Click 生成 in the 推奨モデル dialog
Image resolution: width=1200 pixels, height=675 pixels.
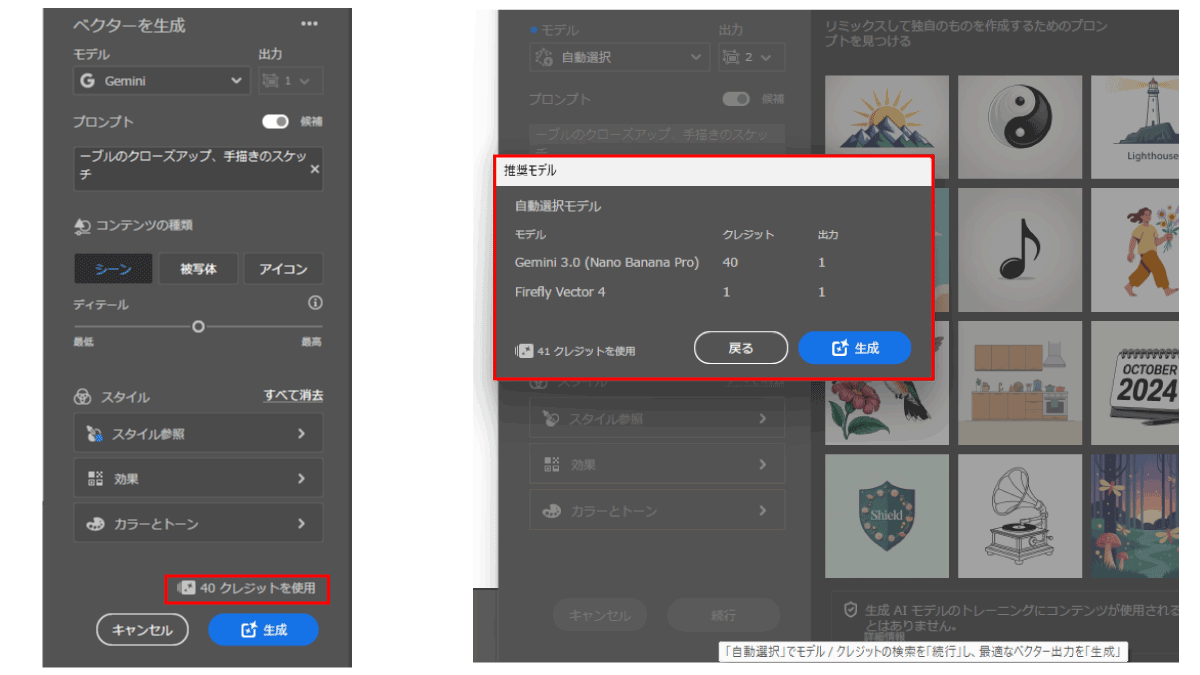(855, 348)
